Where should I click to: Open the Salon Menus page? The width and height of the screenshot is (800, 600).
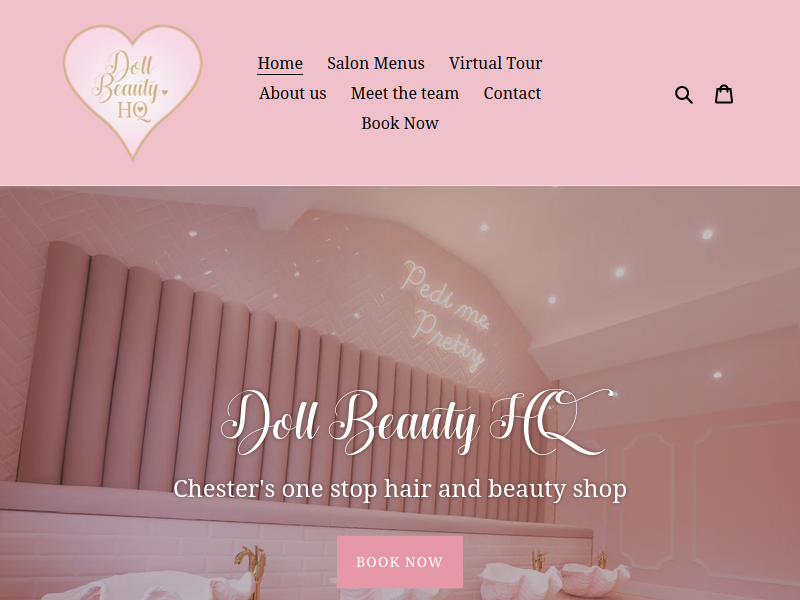376,63
